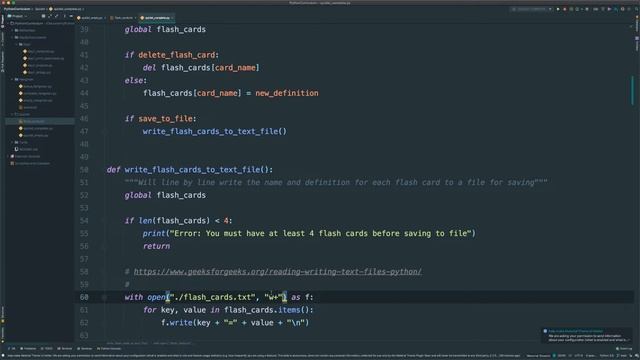This screenshot has height=360, width=640.
Task: Click the "w+" mode string on line 60
Action: point(273,297)
